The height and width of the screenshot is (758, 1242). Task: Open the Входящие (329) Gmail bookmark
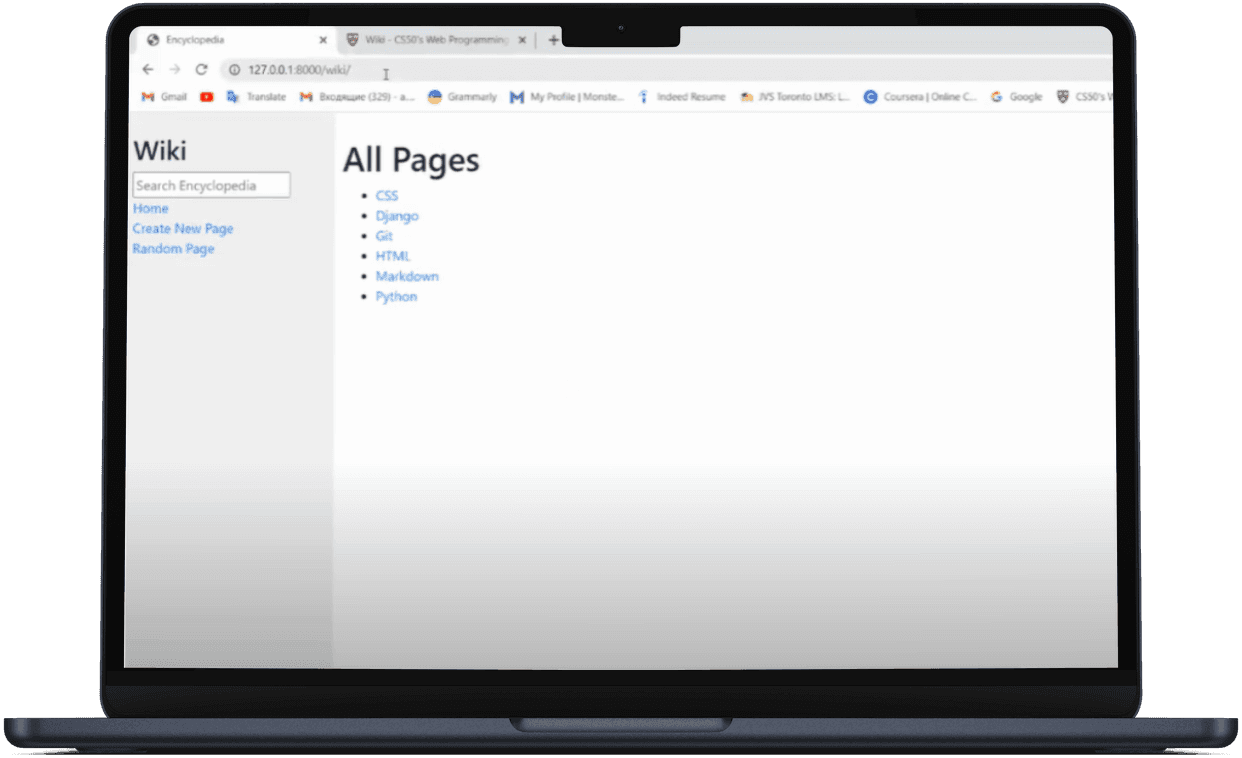(x=357, y=97)
